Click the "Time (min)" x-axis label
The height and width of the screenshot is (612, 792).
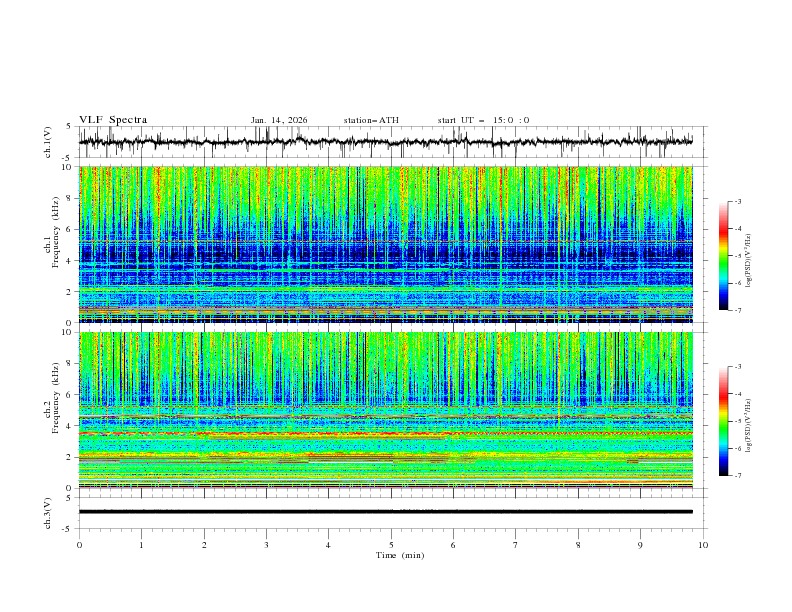click(x=400, y=555)
